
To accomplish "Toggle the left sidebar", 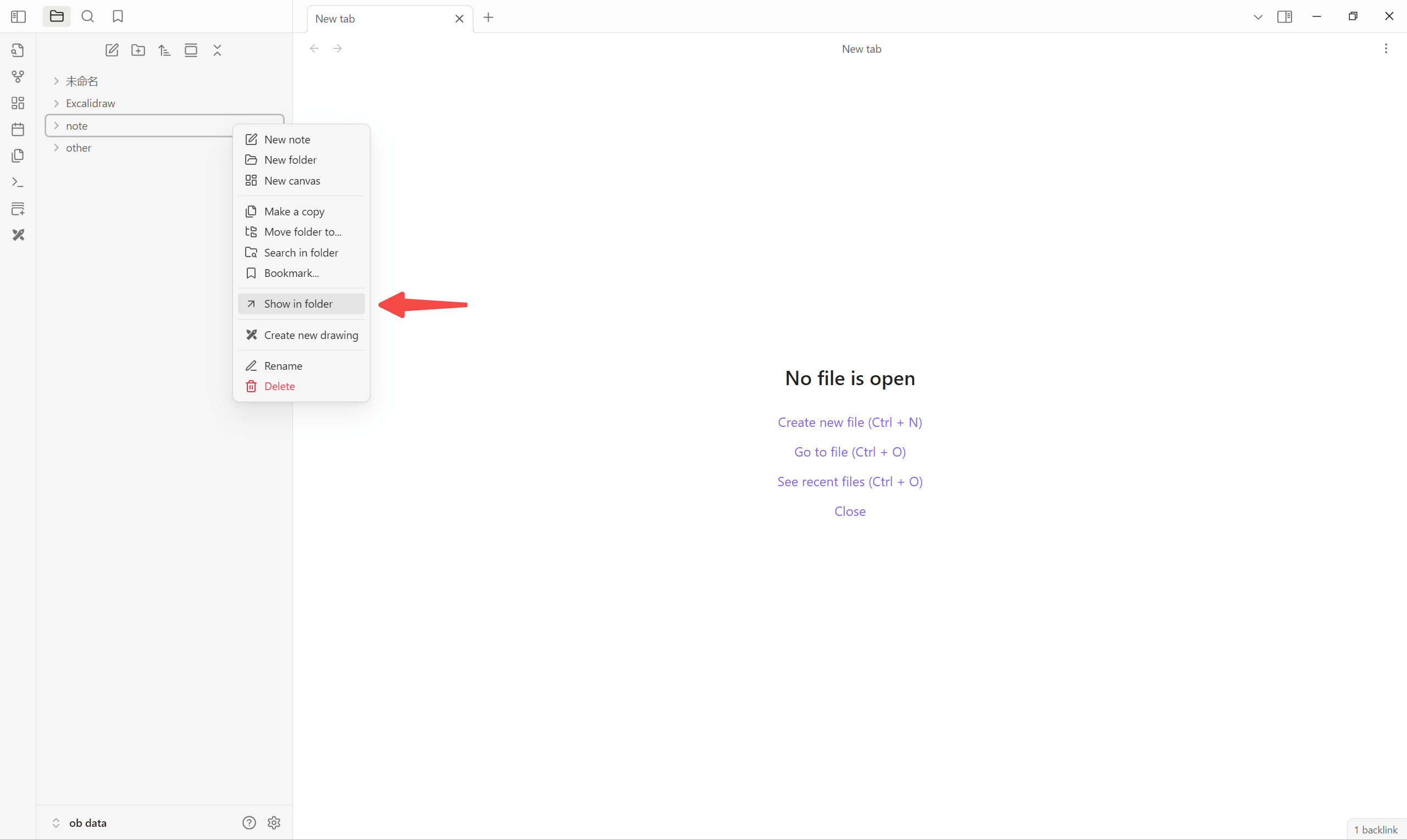I will tap(18, 16).
